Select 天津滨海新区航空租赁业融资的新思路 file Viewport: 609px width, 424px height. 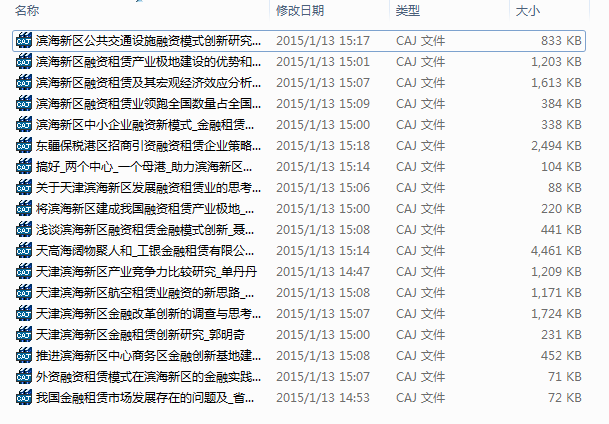click(145, 292)
